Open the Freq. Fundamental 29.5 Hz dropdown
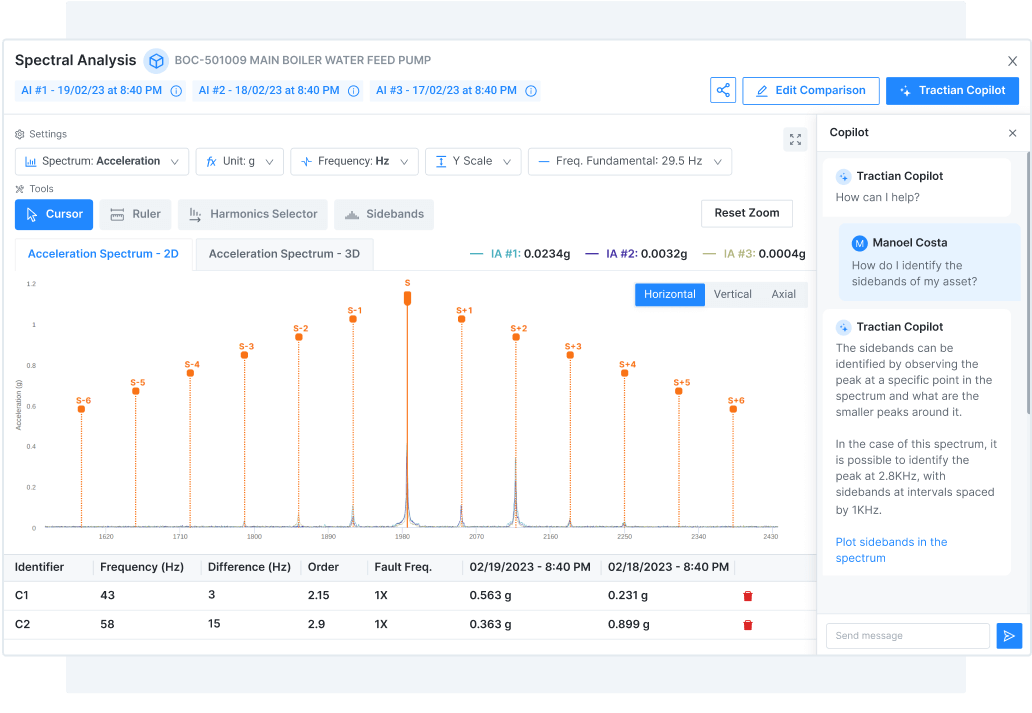The height and width of the screenshot is (713, 1032). [629, 161]
